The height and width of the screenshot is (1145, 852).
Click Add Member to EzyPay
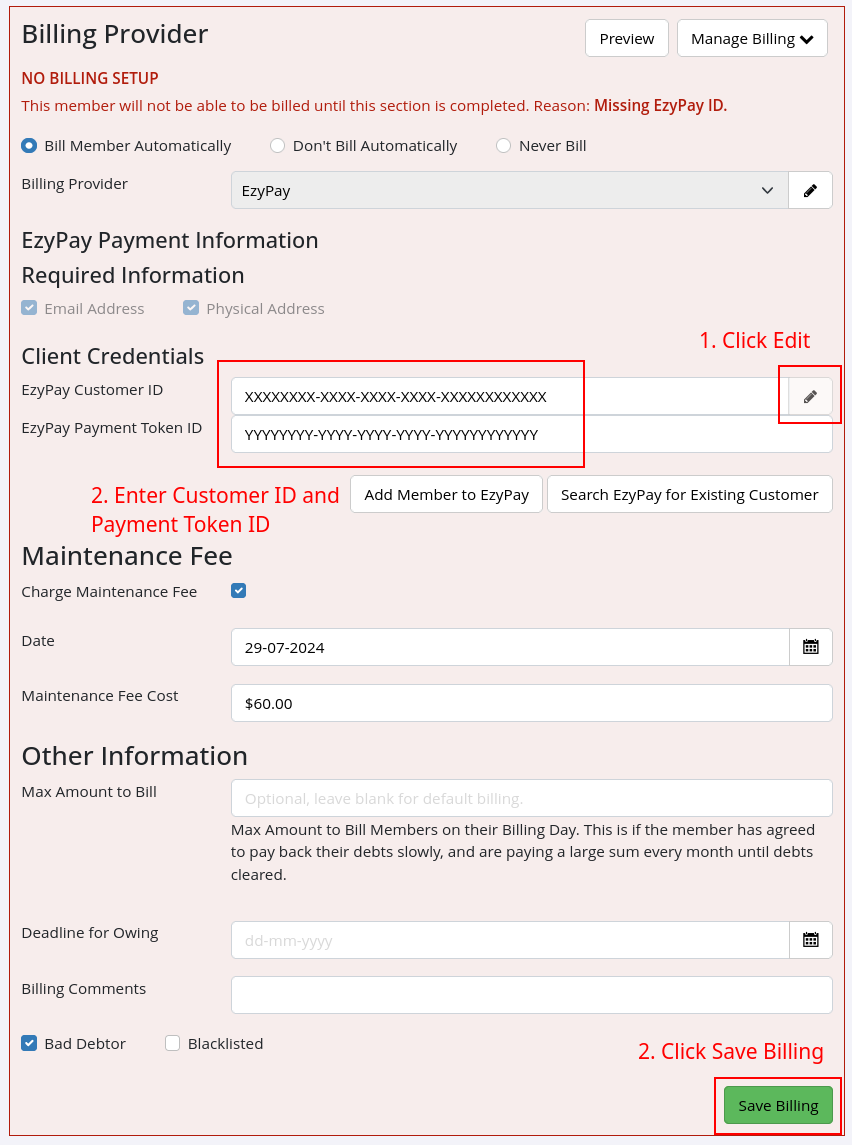click(446, 494)
